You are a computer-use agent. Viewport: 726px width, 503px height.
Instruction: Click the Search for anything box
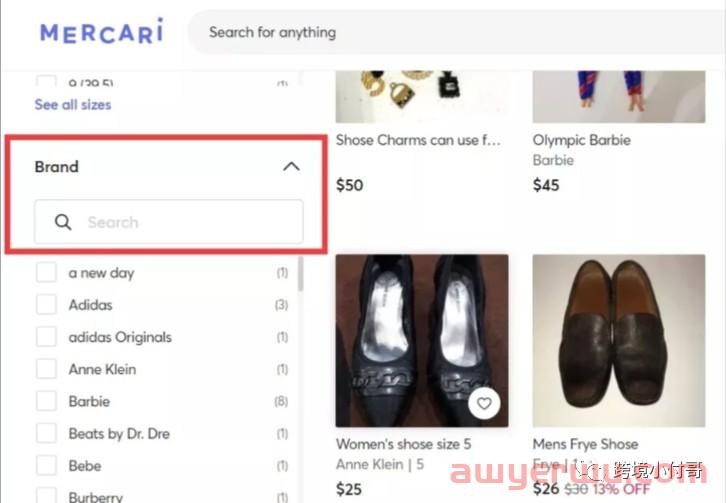pos(457,32)
